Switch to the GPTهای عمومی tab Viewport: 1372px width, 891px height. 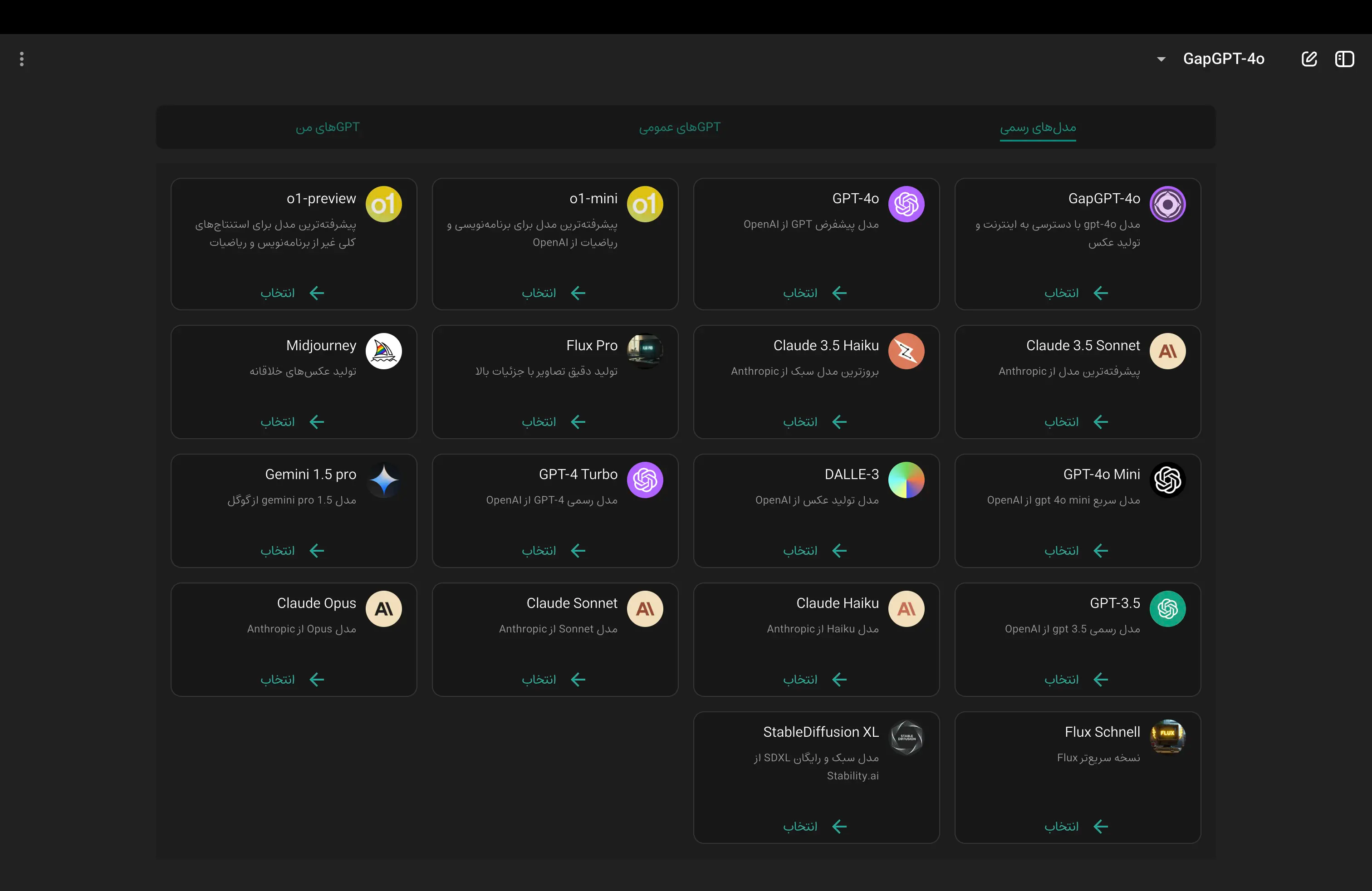coord(680,127)
